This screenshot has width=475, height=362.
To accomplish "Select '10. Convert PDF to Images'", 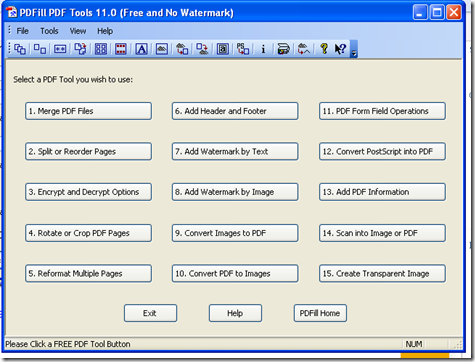I will coord(235,274).
